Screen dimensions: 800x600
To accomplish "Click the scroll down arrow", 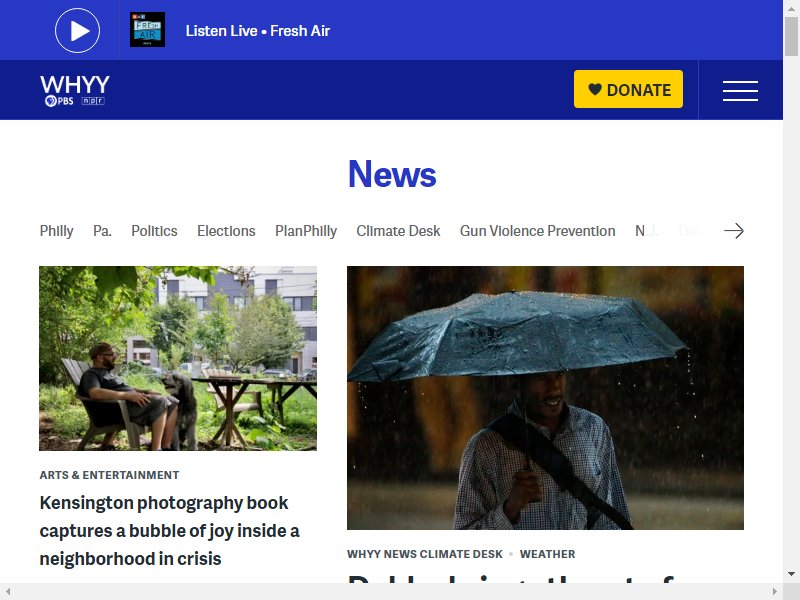I will [x=791, y=574].
